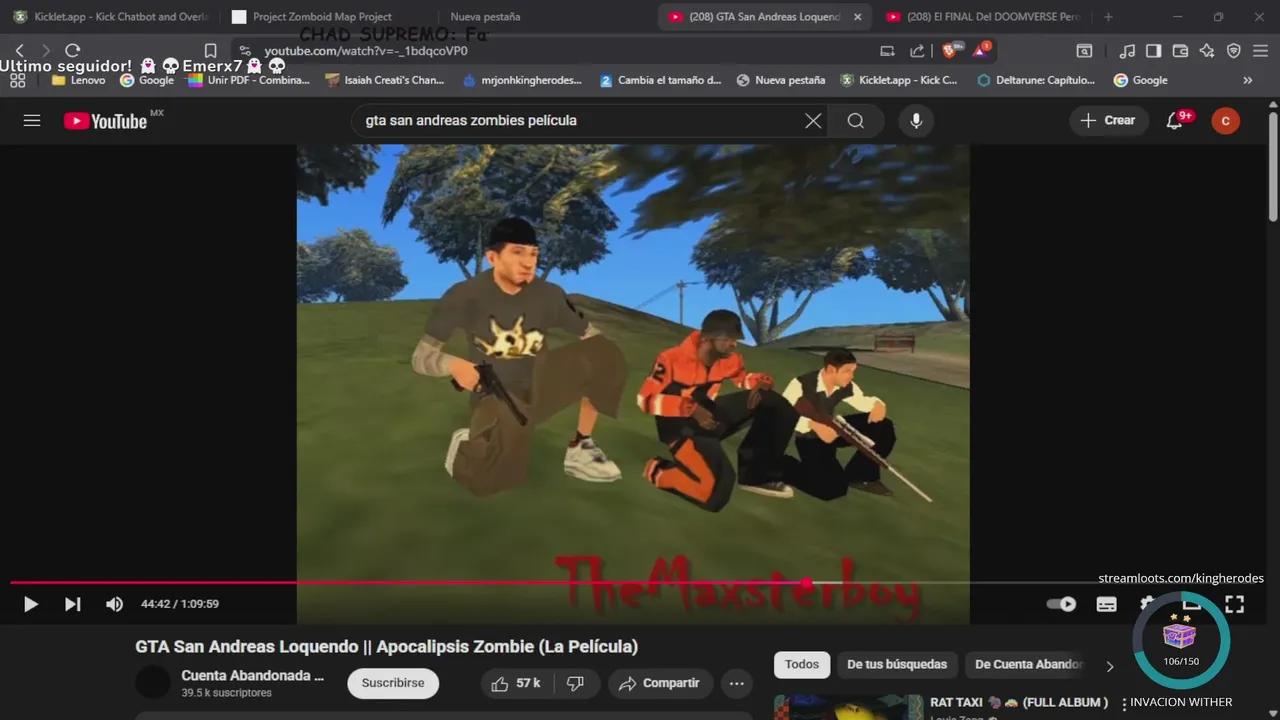Open options menu for RAT TAXI video

tap(1124, 703)
